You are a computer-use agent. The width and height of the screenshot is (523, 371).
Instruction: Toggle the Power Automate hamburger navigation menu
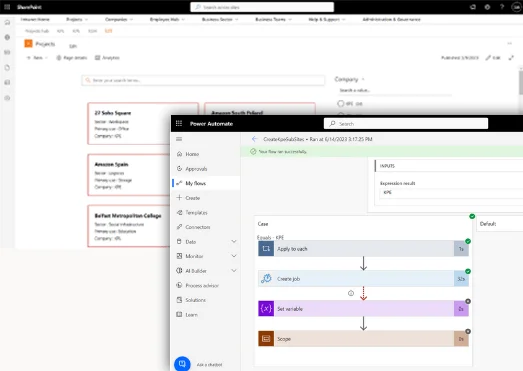pos(179,139)
